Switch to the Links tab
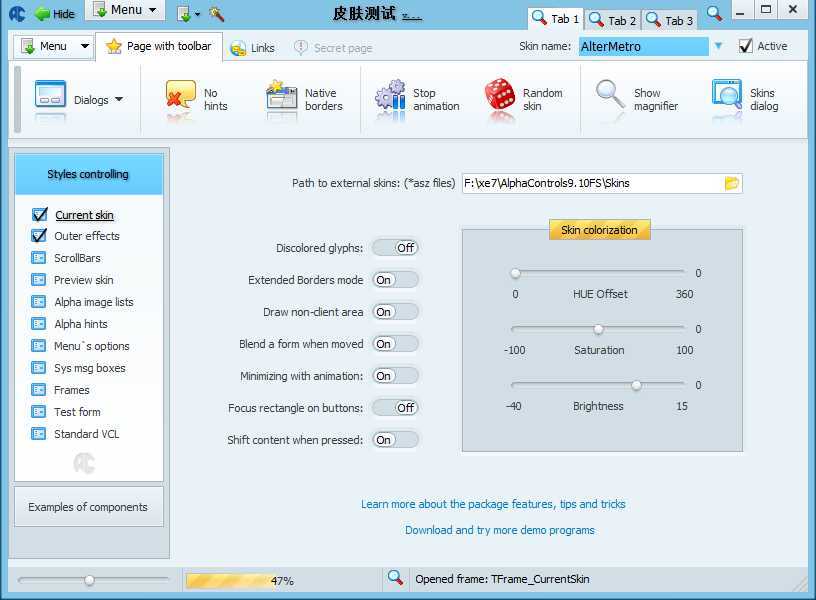Image resolution: width=816 pixels, height=600 pixels. click(x=252, y=48)
